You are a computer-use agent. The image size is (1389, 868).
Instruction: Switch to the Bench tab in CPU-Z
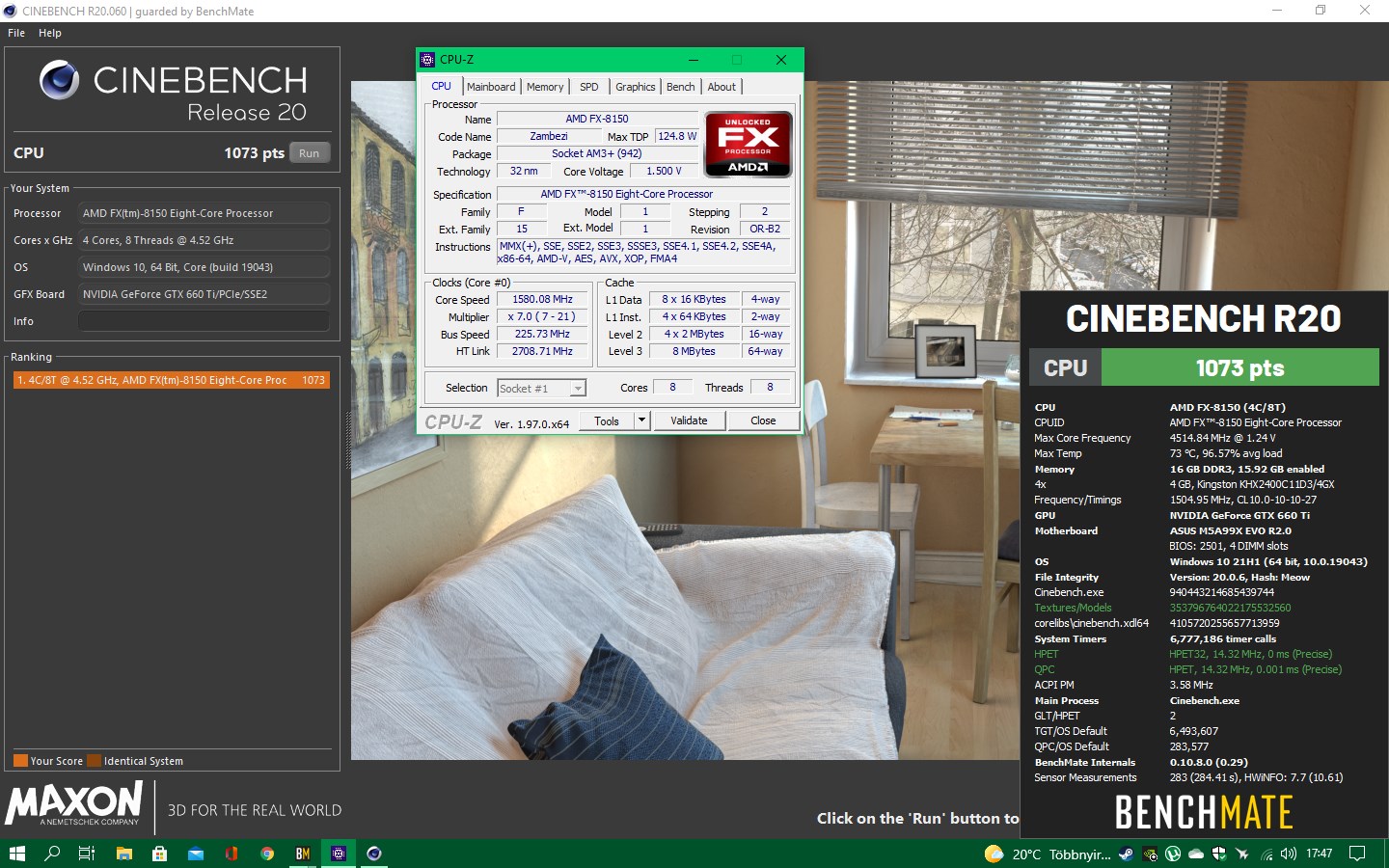[681, 87]
